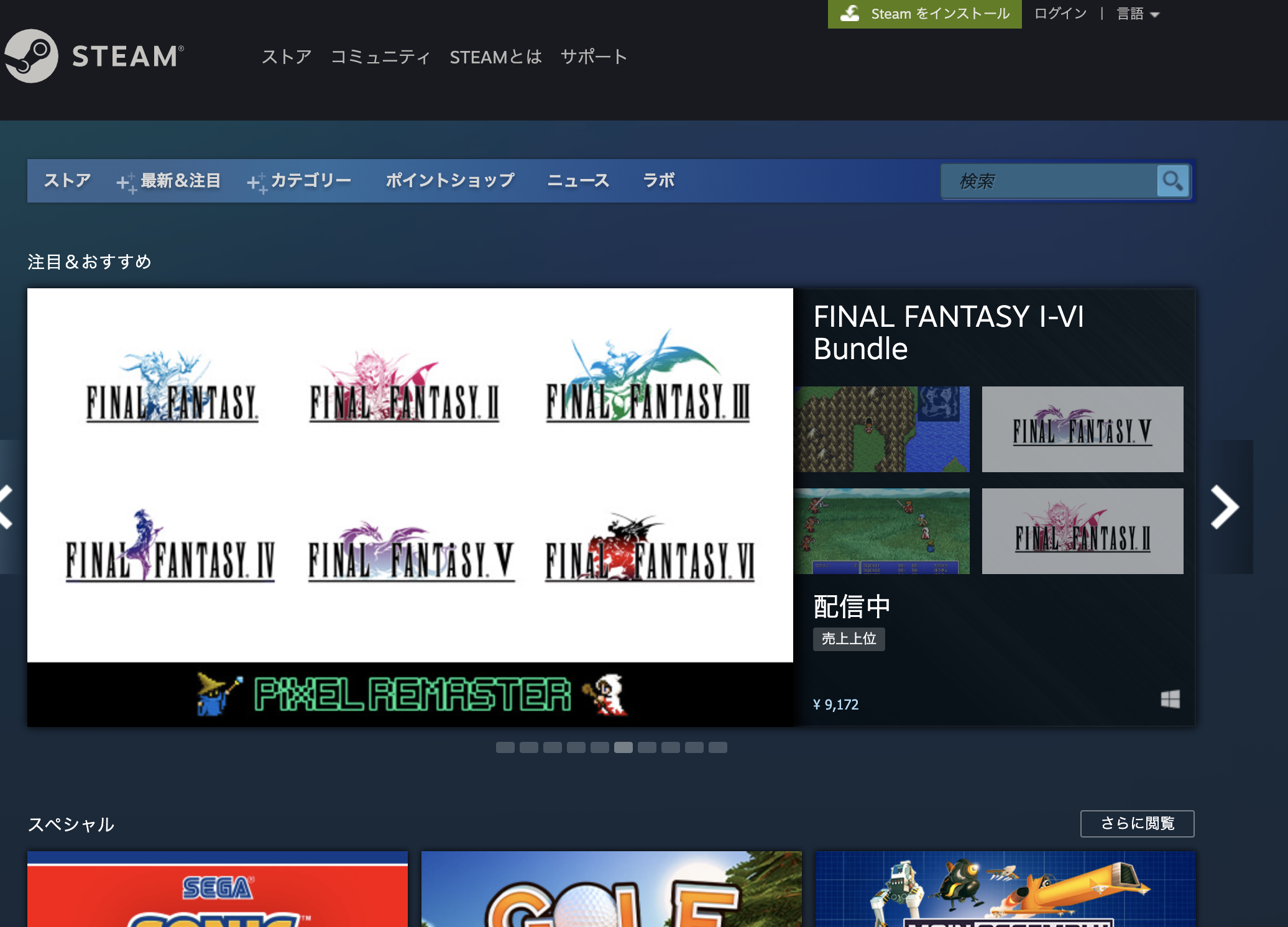Select the first carousel page dot
The width and height of the screenshot is (1288, 927).
click(505, 747)
